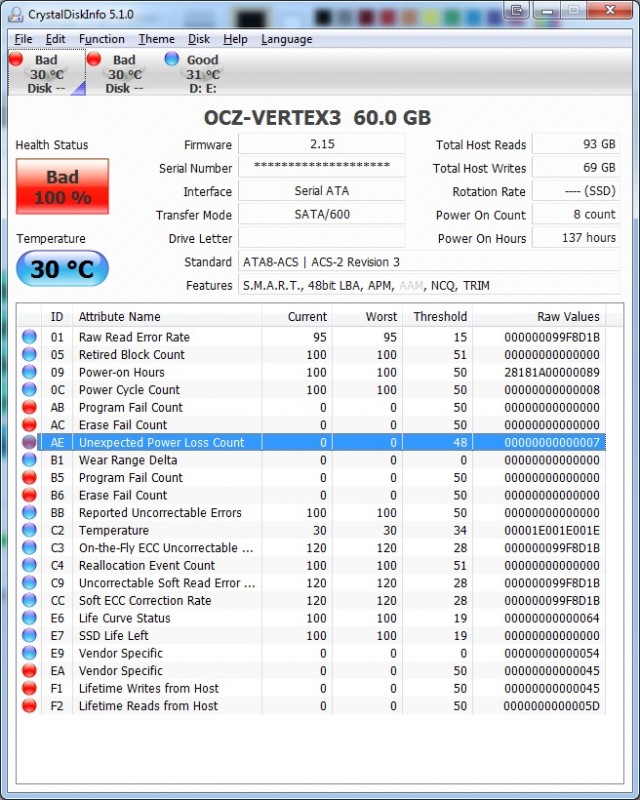Click the Total Host Reads 93 GB value
The height and width of the screenshot is (800, 640).
point(576,144)
